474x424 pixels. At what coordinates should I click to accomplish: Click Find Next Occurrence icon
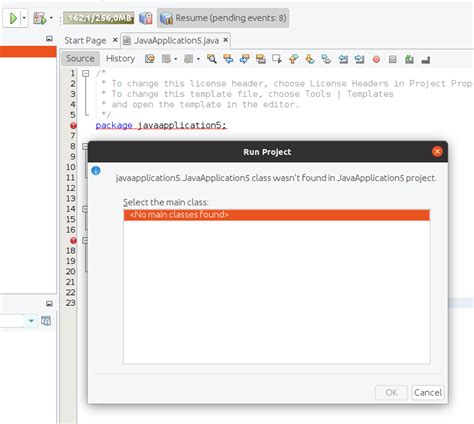[x=244, y=59]
